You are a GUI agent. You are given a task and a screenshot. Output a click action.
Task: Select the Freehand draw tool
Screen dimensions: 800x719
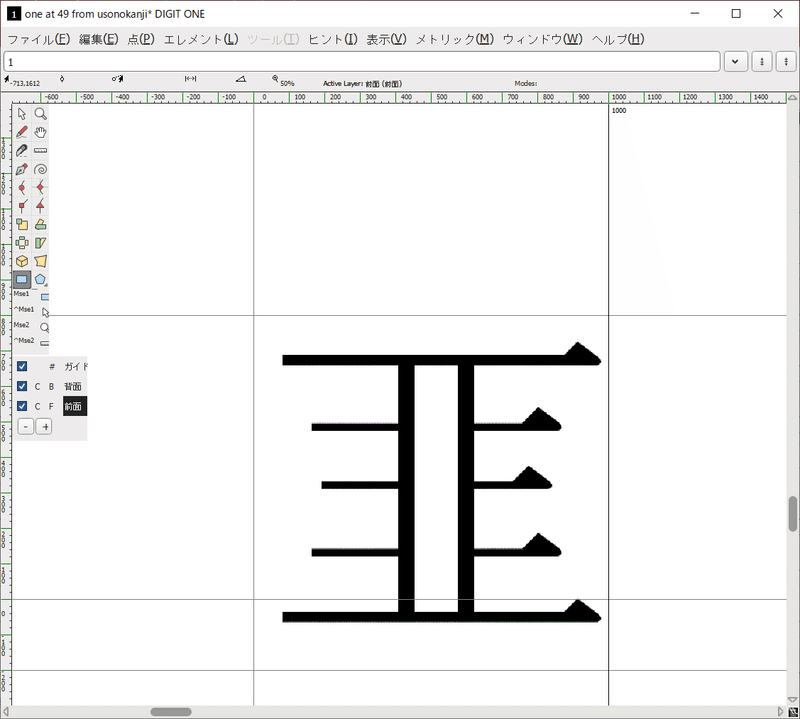click(x=21, y=132)
